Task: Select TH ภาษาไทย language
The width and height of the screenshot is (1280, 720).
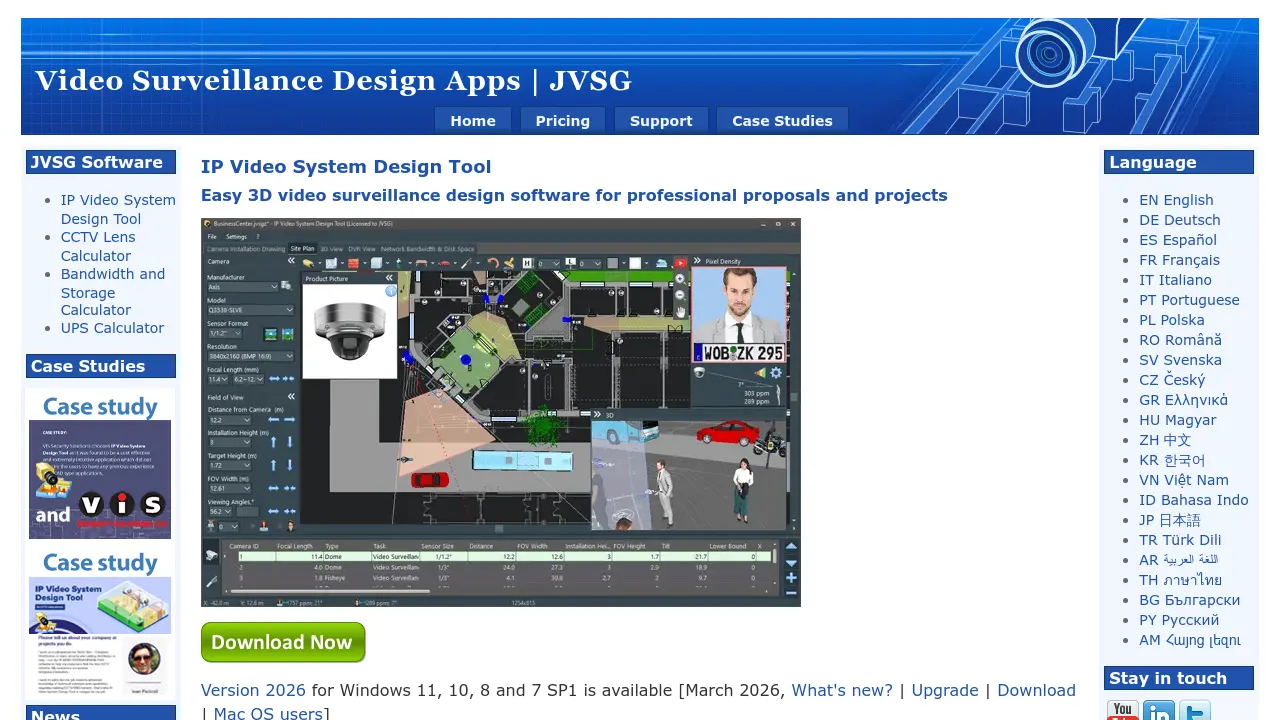Action: [x=1180, y=580]
